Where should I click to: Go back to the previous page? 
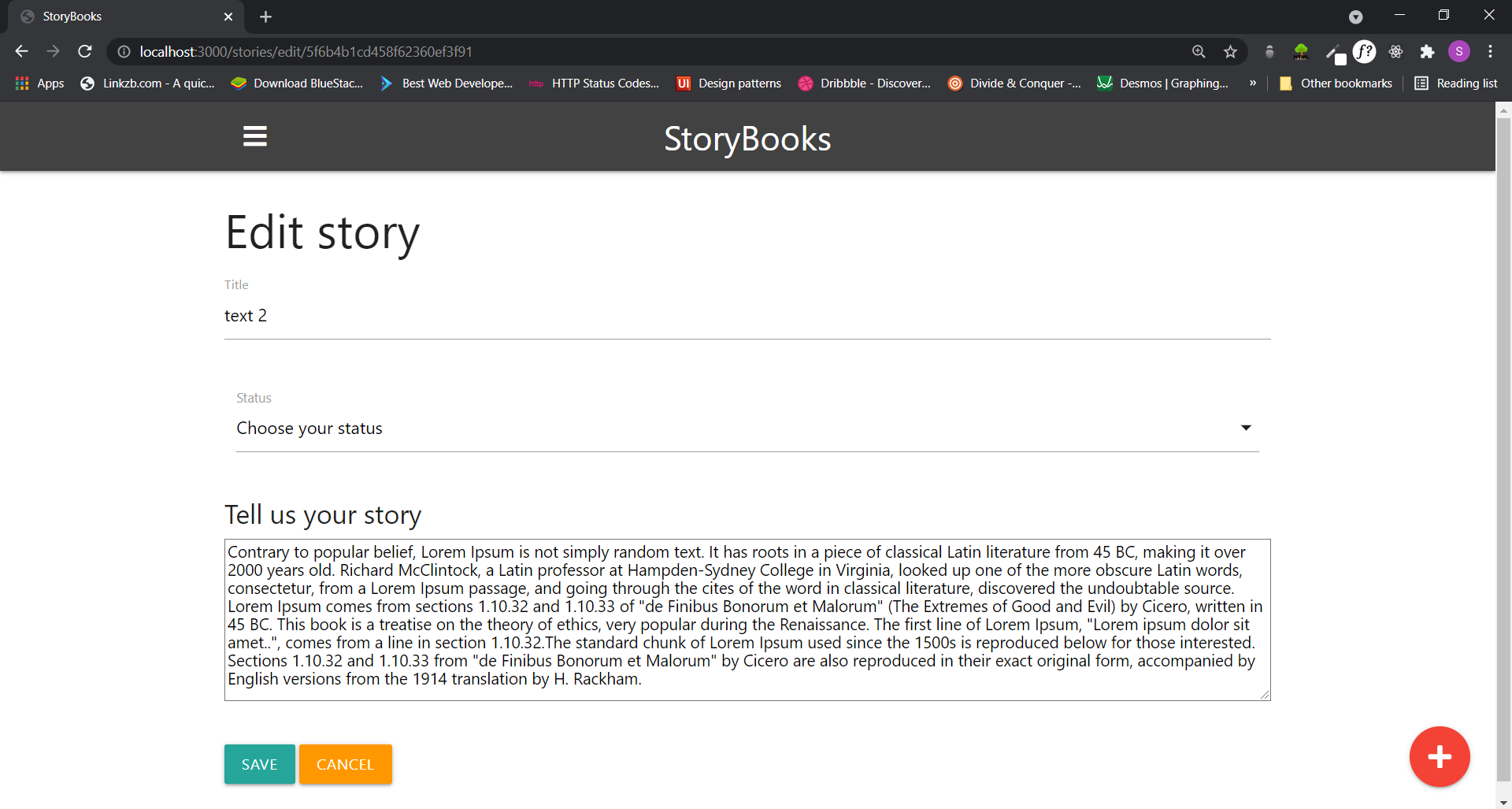pos(21,51)
